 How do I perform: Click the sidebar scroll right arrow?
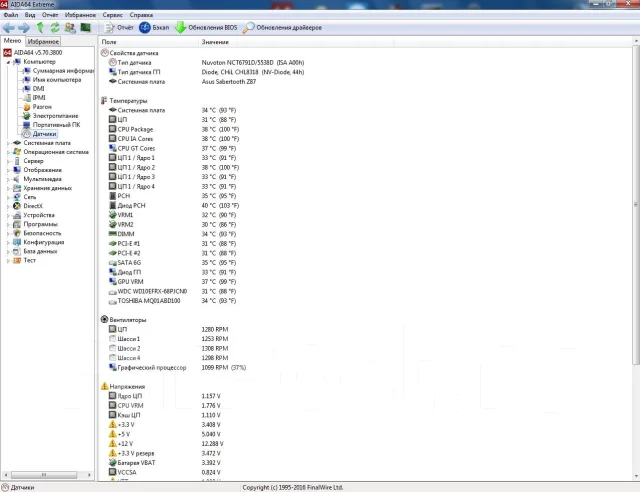[89, 475]
